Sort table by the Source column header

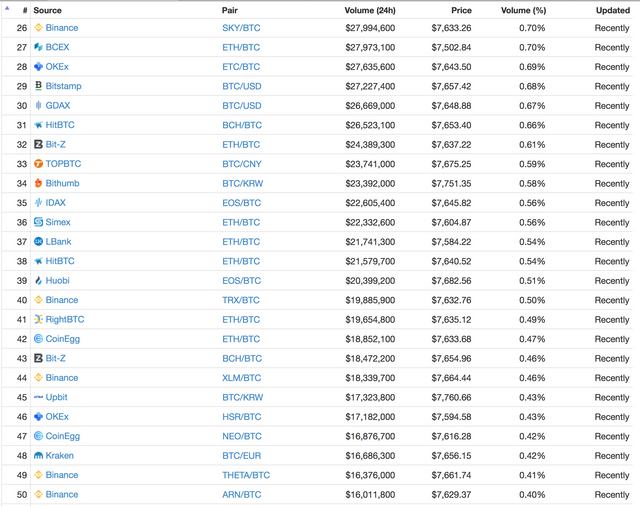click(47, 10)
